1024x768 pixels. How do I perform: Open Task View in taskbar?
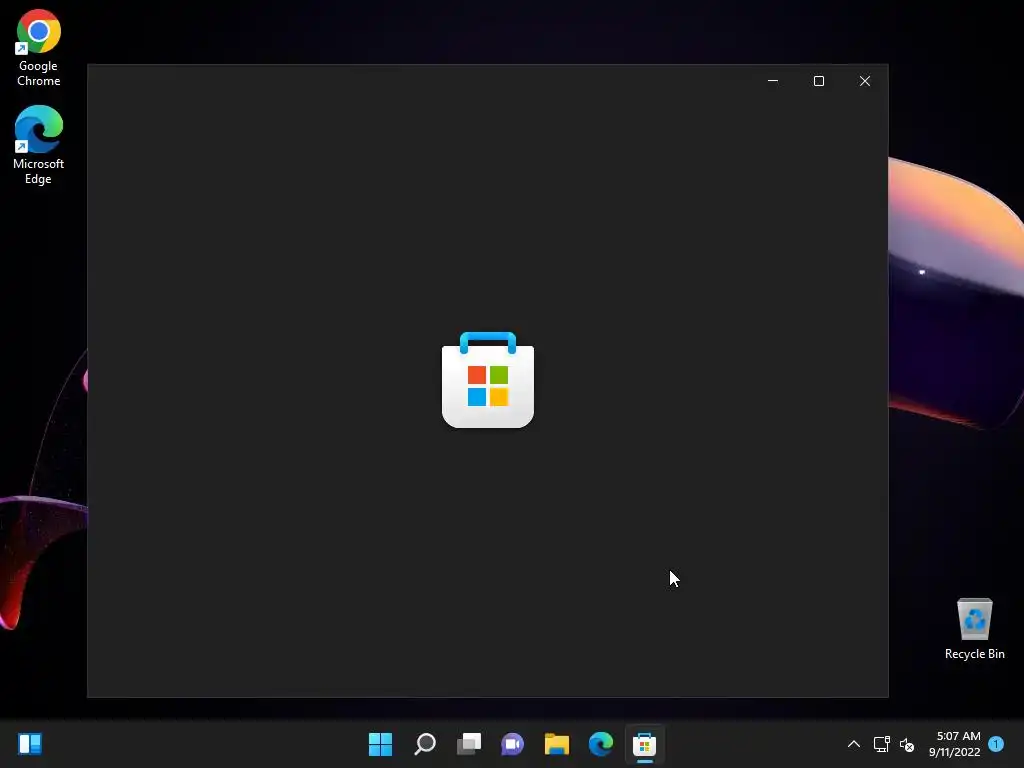pyautogui.click(x=469, y=744)
